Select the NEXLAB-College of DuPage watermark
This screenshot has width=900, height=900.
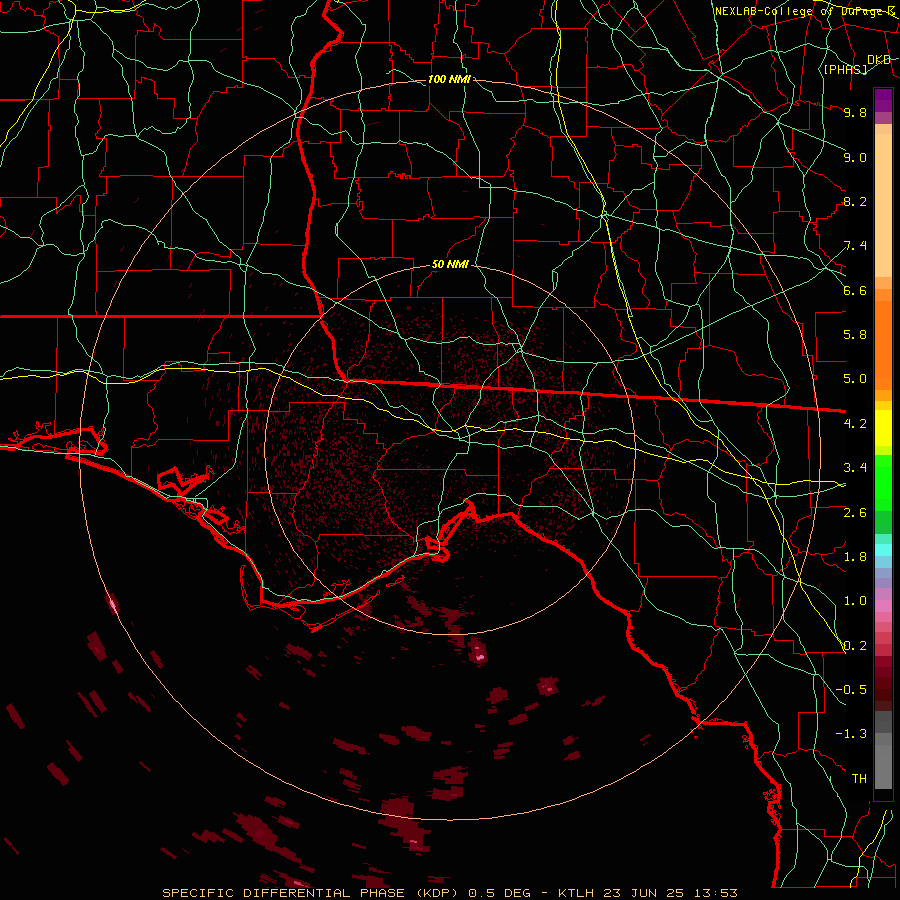pos(805,11)
